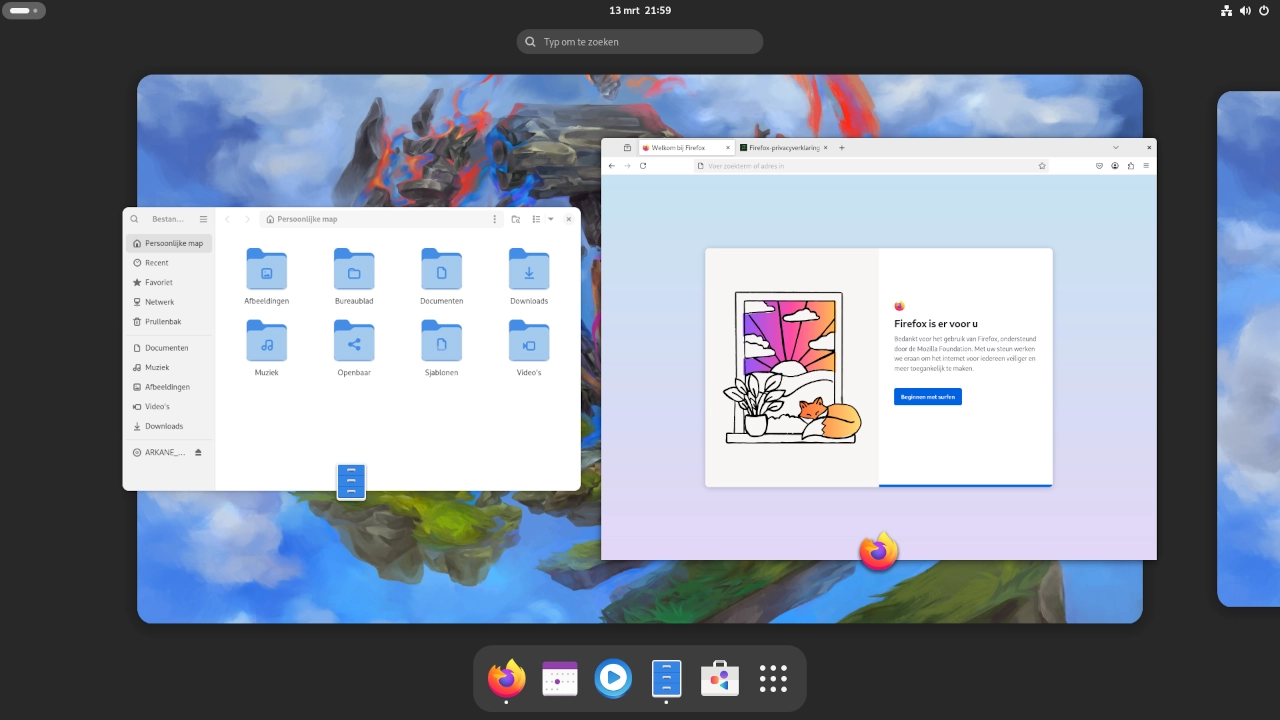Open the Firefox application menu (hamburger icon)
This screenshot has width=1280, height=720.
(x=1144, y=166)
